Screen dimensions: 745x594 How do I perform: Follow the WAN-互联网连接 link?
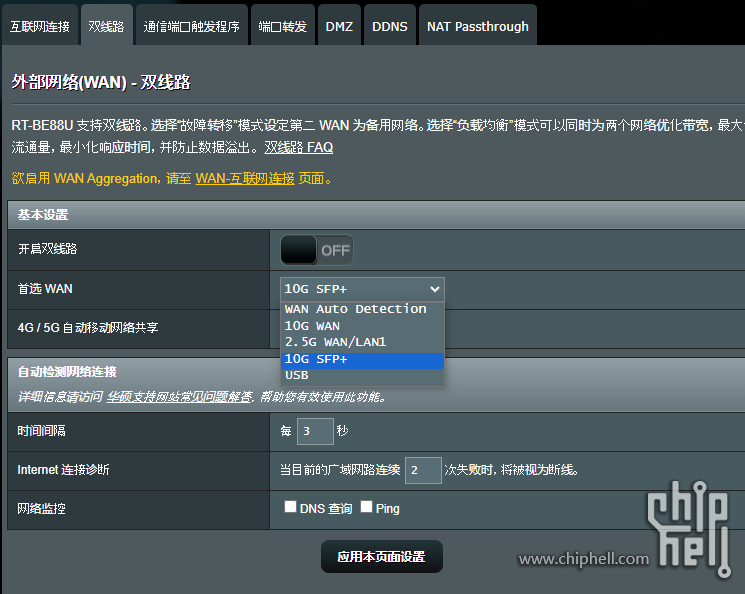[x=245, y=179]
